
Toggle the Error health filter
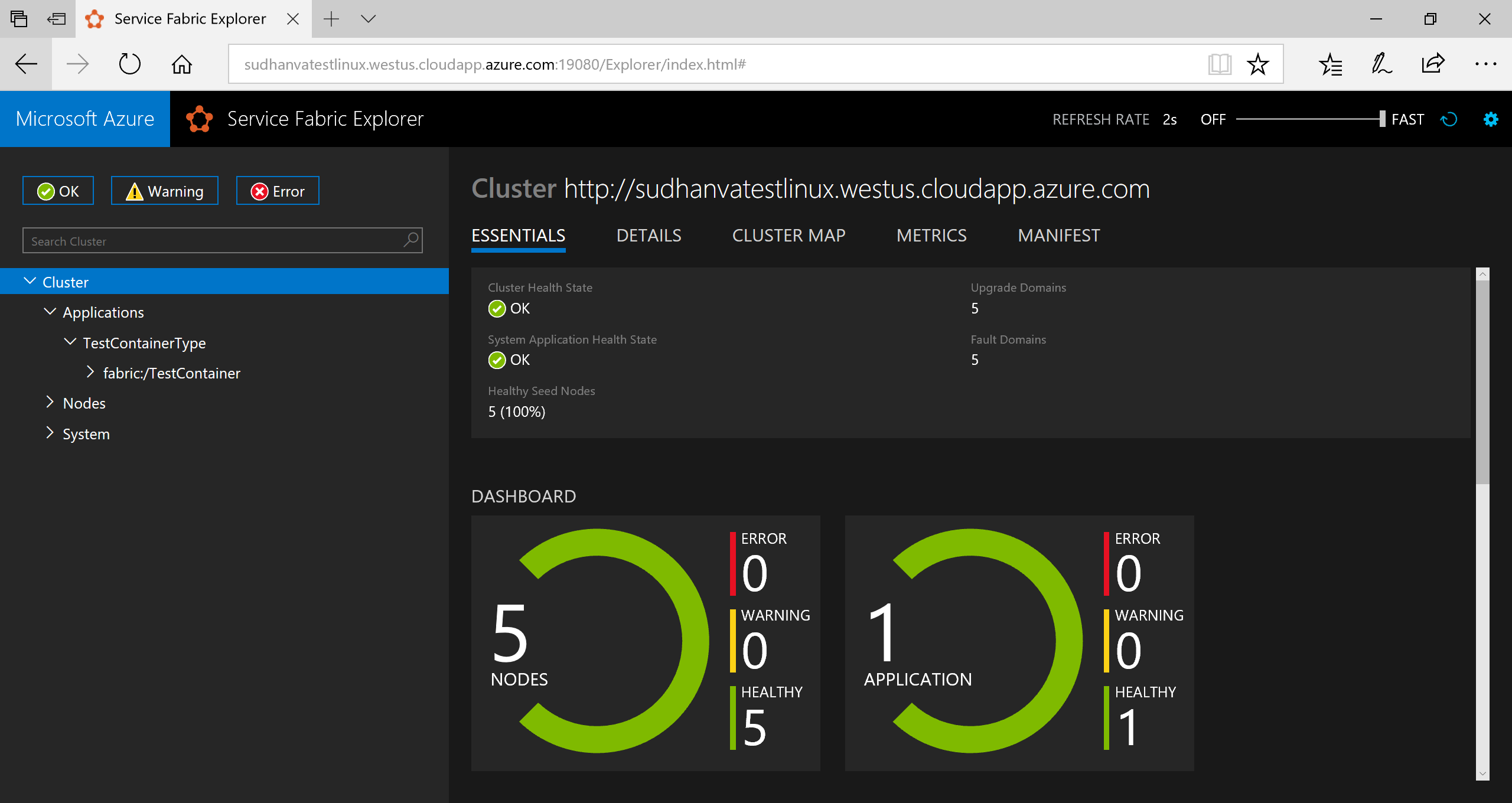coord(277,190)
